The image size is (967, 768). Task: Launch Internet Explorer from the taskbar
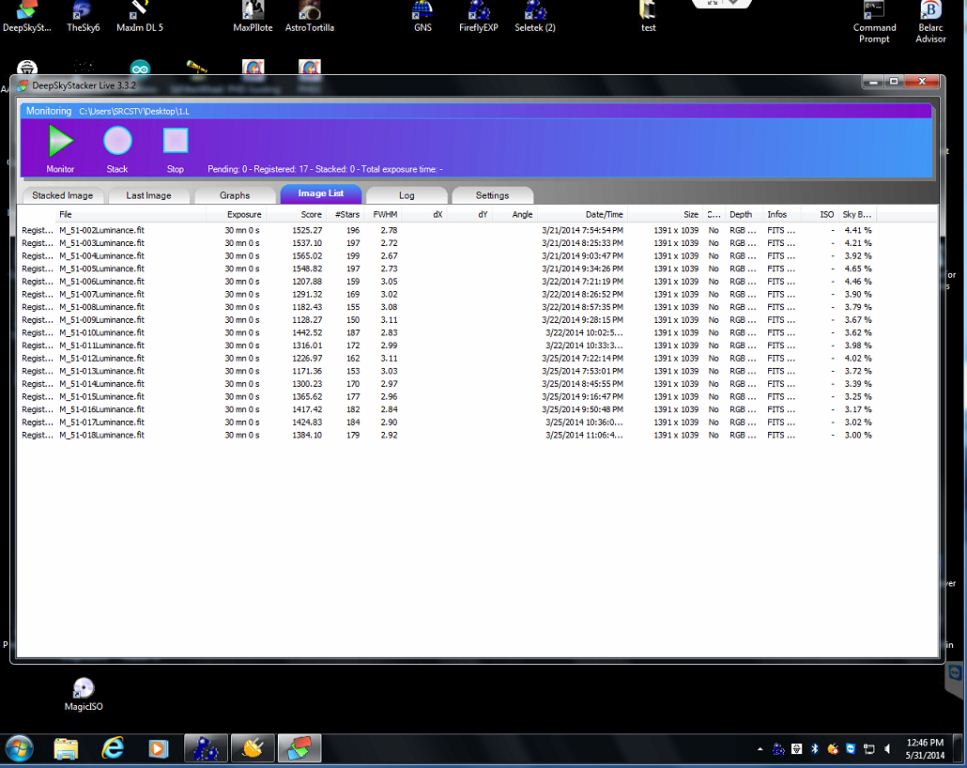click(x=112, y=749)
